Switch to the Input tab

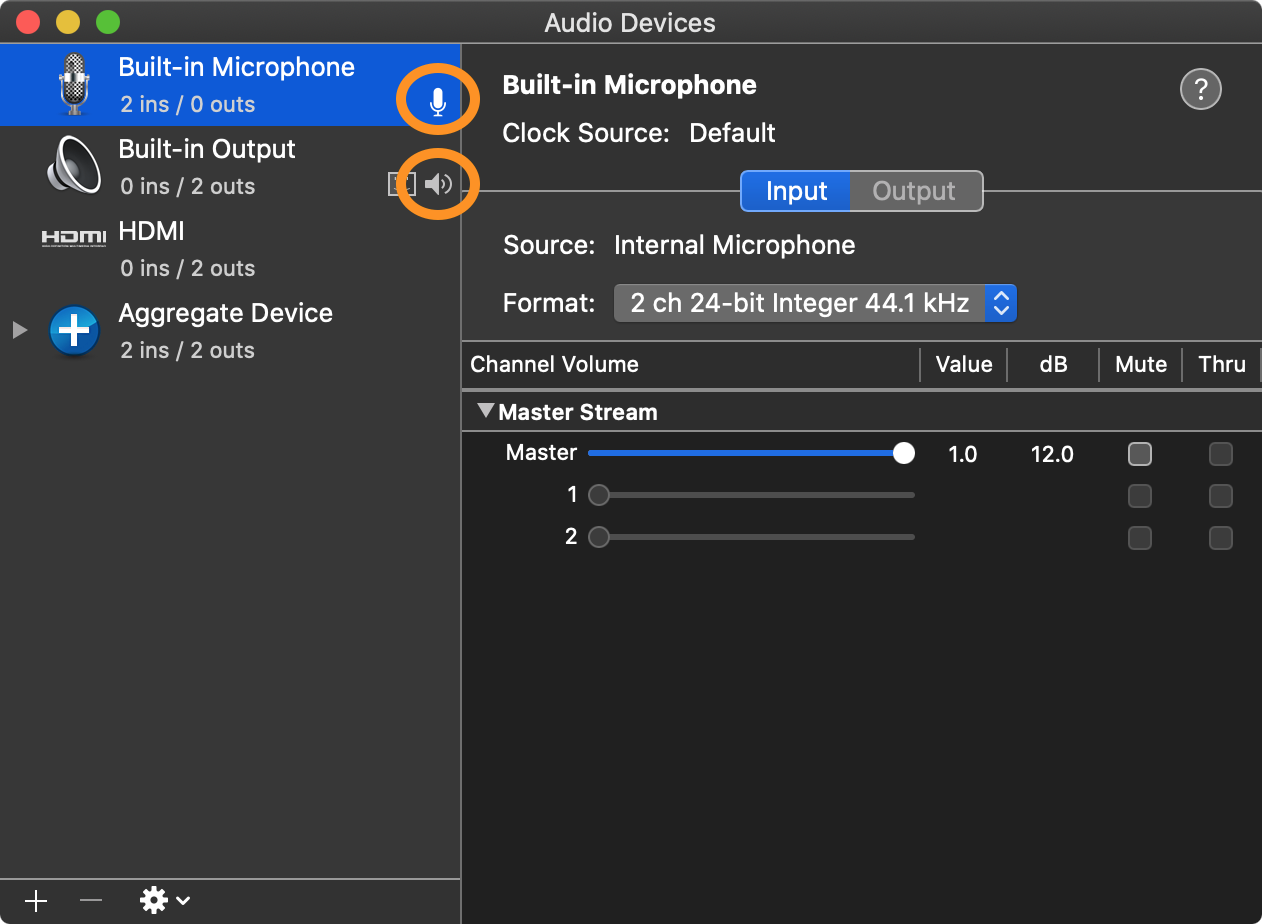tap(795, 191)
